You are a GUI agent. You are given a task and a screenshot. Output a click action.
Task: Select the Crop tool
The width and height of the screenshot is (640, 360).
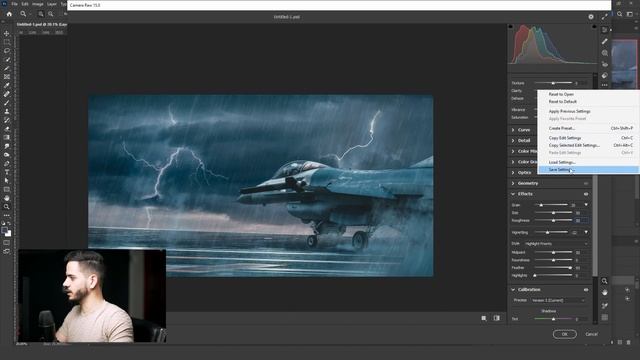pyautogui.click(x=7, y=68)
